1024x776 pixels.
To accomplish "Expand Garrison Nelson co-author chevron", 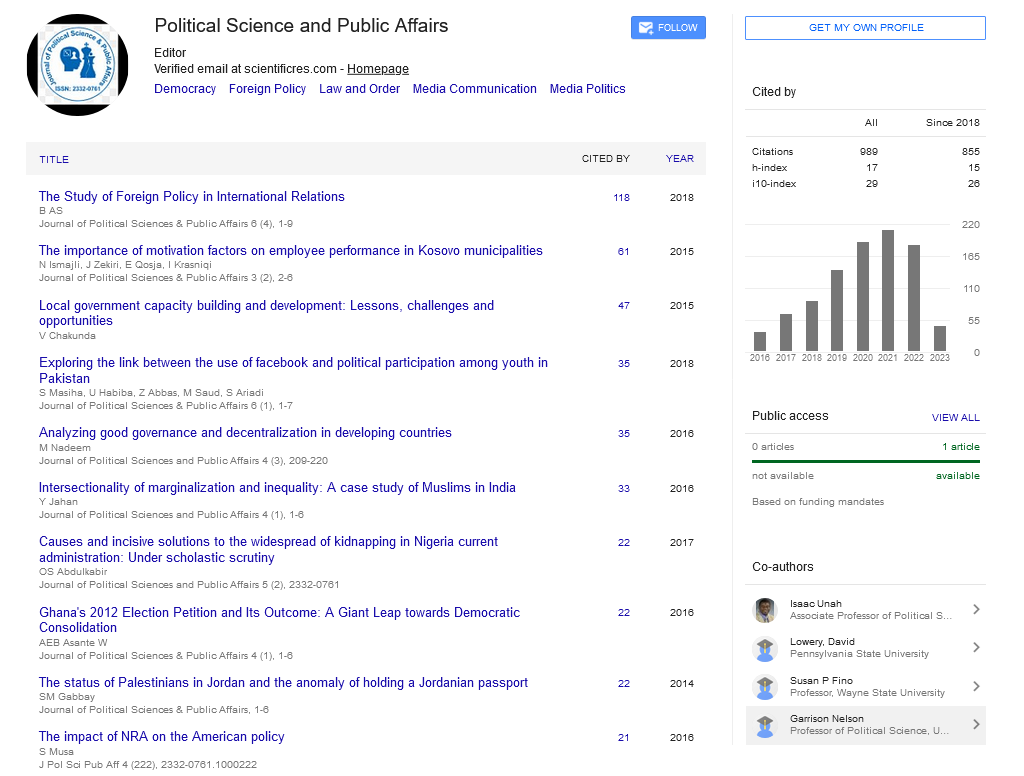I will click(976, 725).
